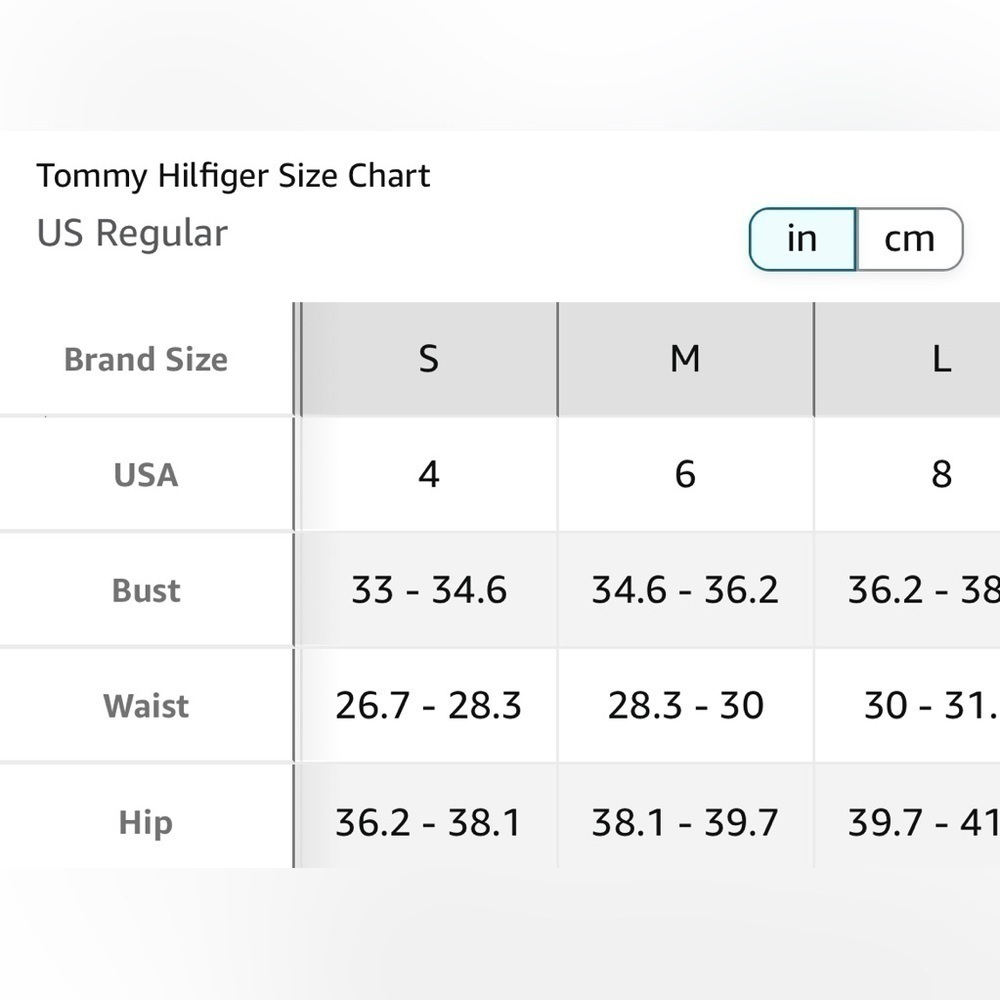This screenshot has height=1000, width=1000.
Task: Click the US Regular subtitle text
Action: [132, 233]
